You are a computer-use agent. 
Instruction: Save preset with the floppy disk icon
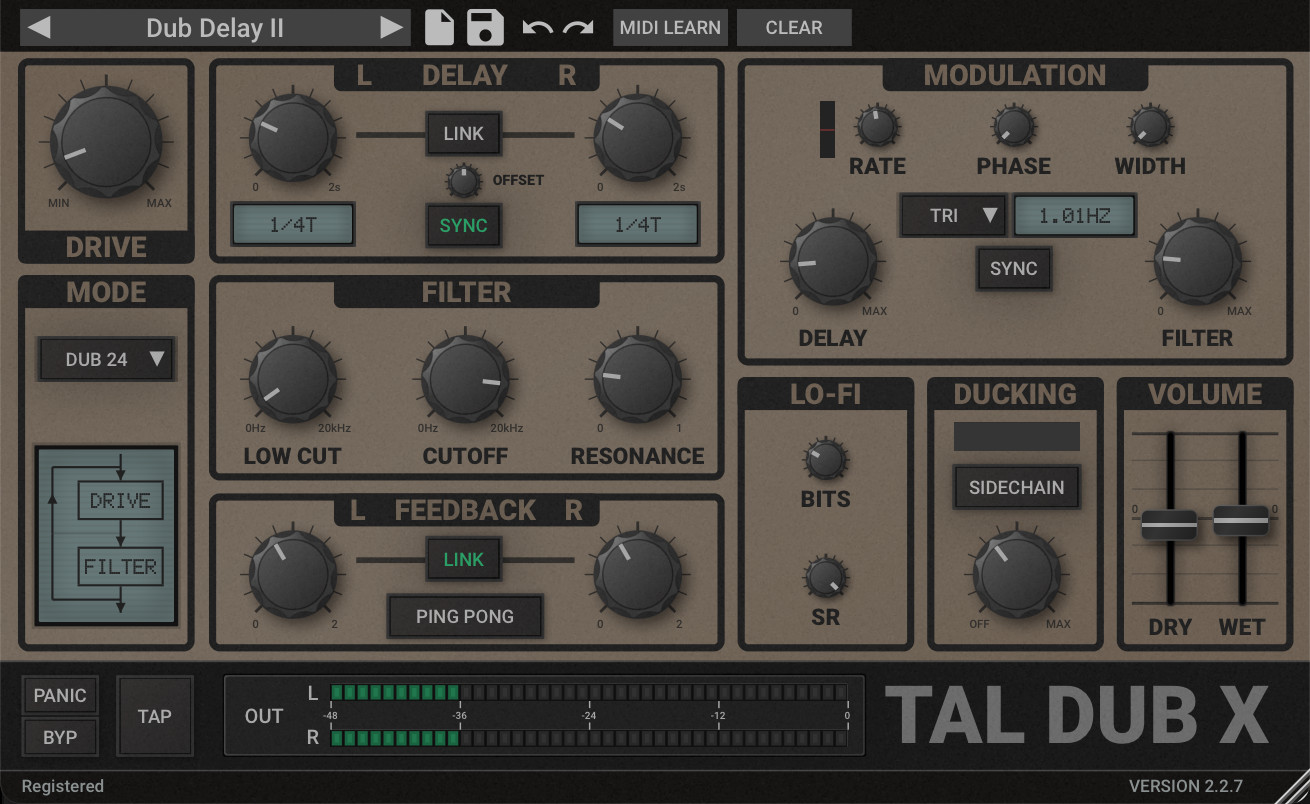[x=485, y=27]
